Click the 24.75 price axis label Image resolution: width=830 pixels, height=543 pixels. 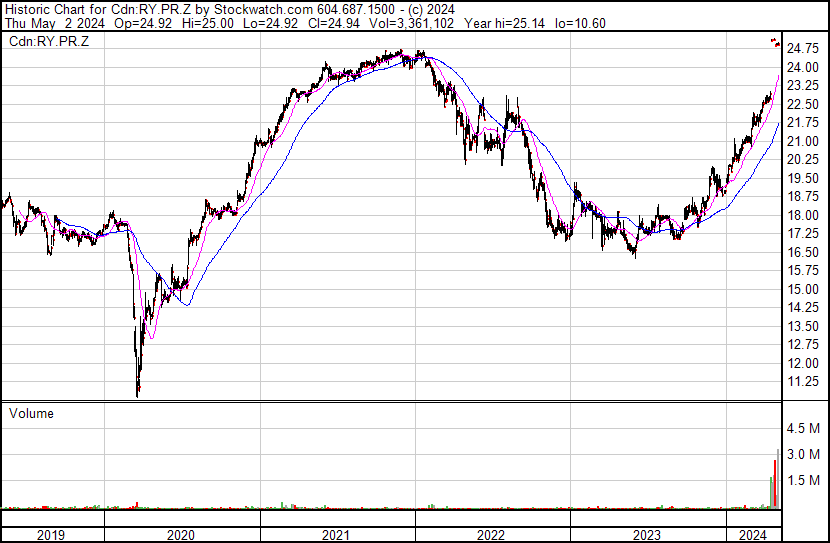[x=803, y=49]
